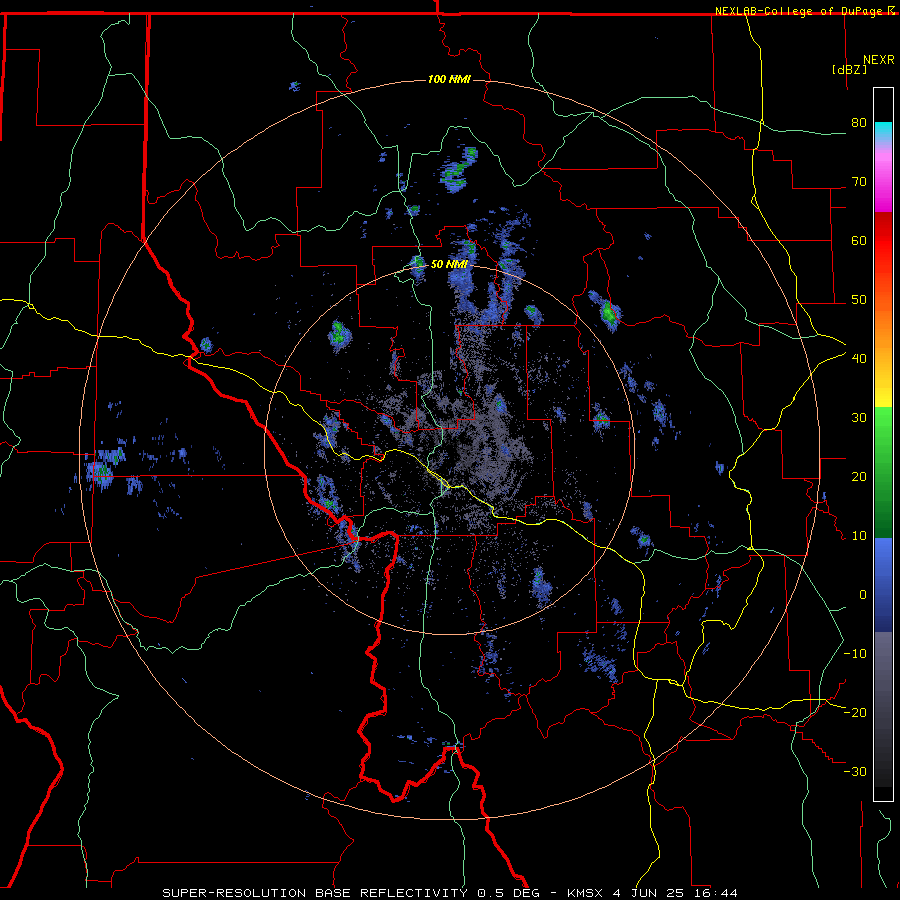
Task: Click the 0 value on the dBZ scale
Action: [x=863, y=595]
